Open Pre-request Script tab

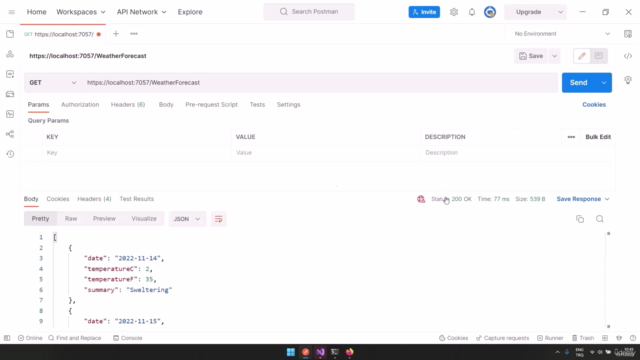coord(211,104)
